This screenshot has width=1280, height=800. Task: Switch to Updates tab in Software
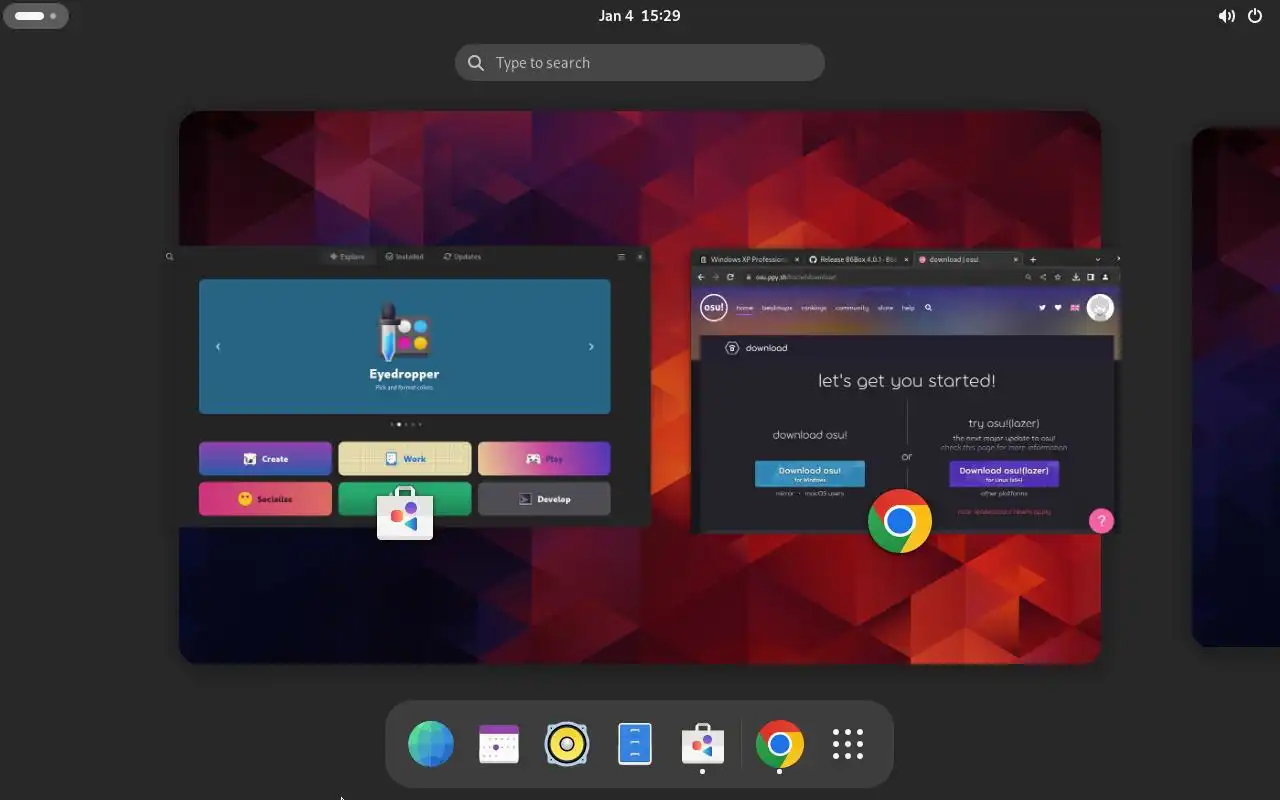(x=462, y=257)
